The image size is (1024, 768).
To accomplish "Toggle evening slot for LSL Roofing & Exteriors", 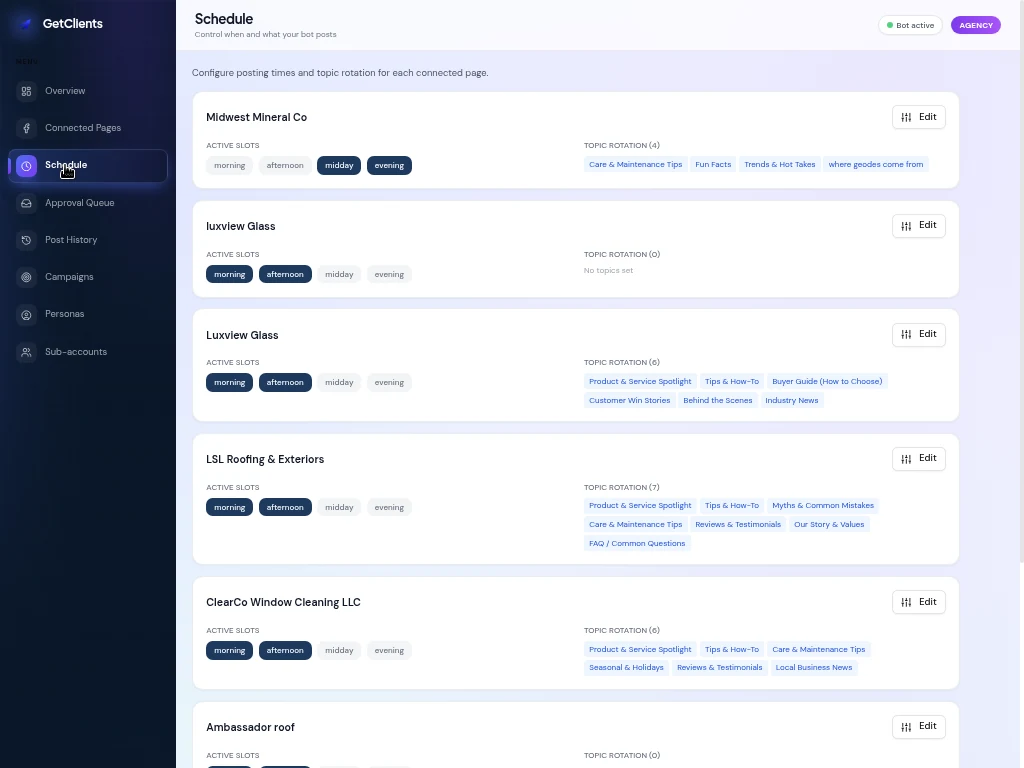I will 389,507.
